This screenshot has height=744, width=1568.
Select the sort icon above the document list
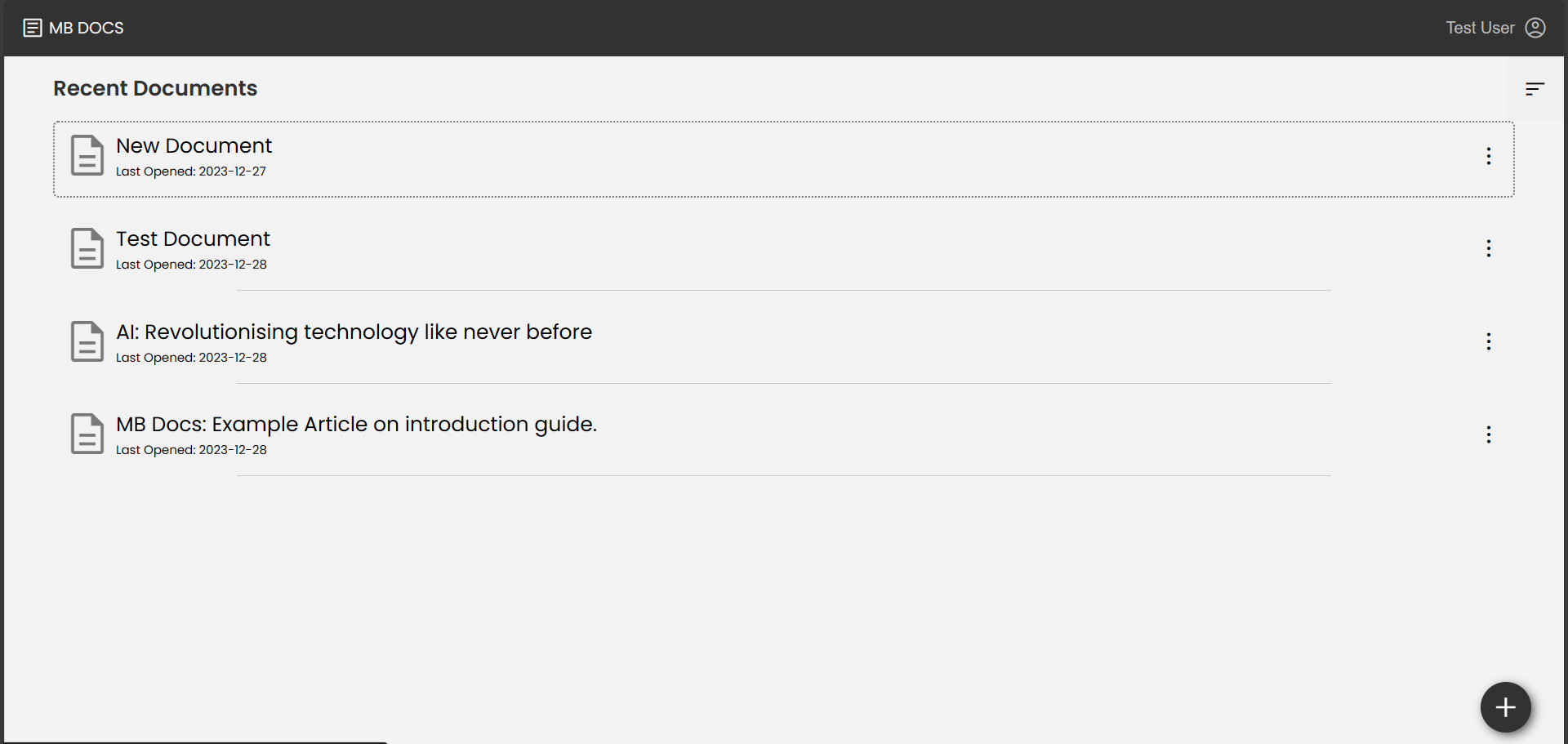click(1535, 88)
